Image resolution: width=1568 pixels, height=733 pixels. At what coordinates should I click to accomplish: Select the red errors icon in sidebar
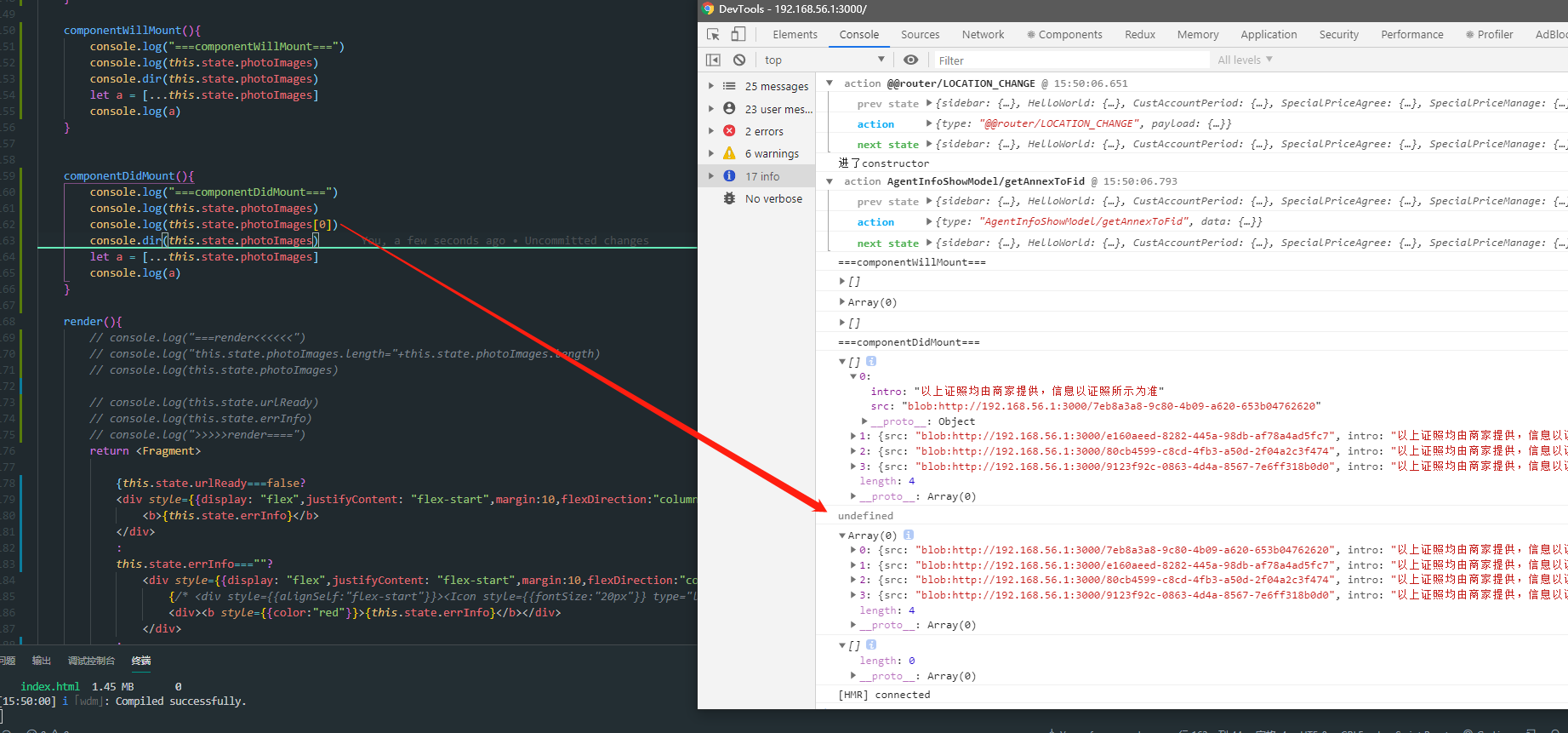coord(729,131)
